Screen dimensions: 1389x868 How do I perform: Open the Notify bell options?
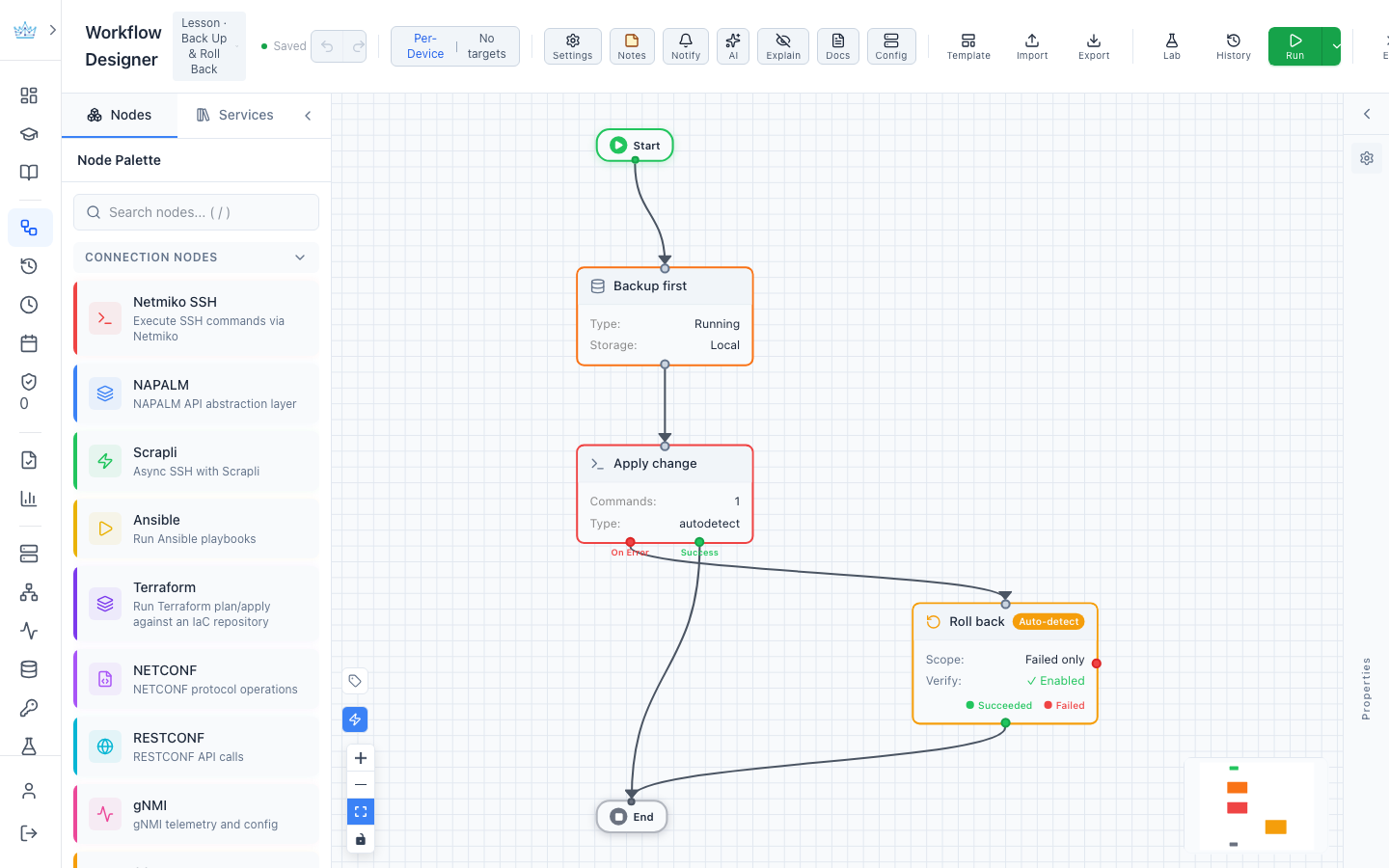click(686, 46)
